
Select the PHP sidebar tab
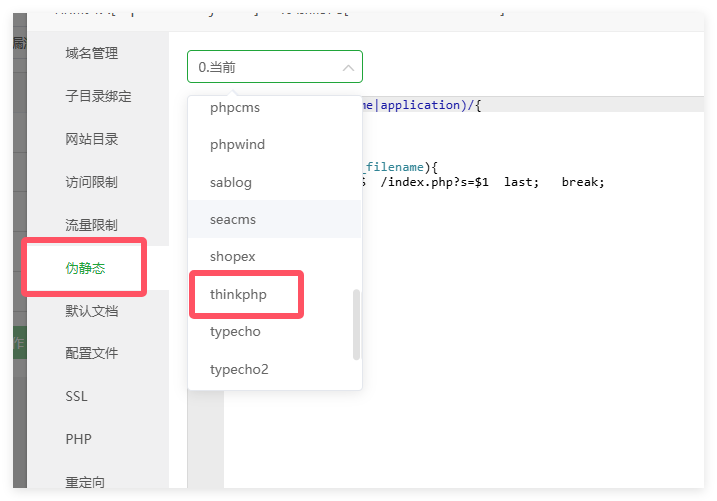click(x=78, y=439)
